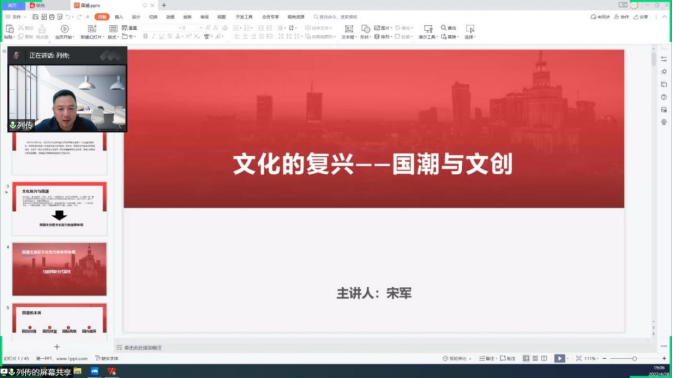The width and height of the screenshot is (673, 378).
Task: Open the 插入 Insert ribbon tab
Action: point(119,17)
